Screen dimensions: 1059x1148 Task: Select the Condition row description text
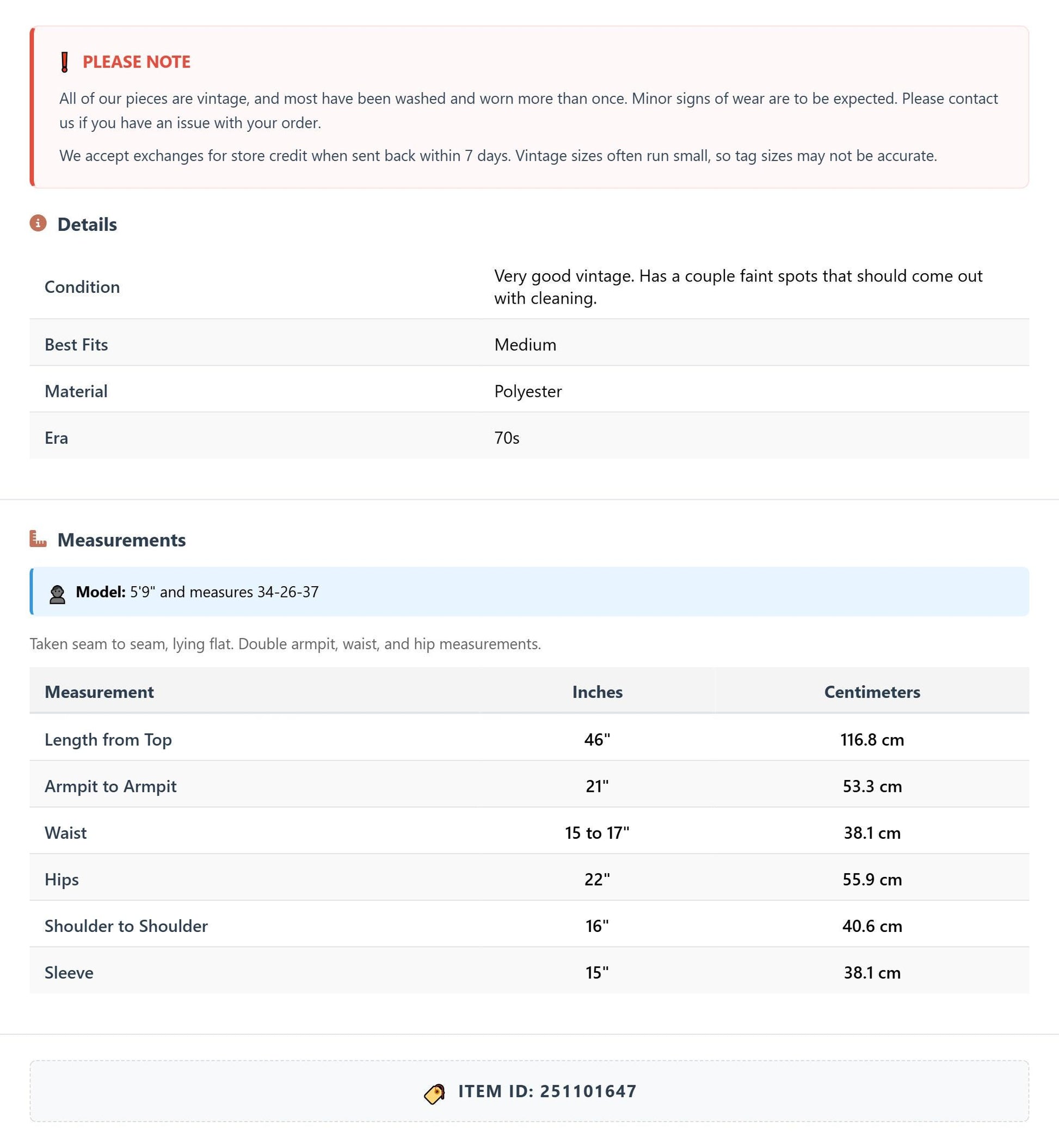pyautogui.click(x=738, y=286)
